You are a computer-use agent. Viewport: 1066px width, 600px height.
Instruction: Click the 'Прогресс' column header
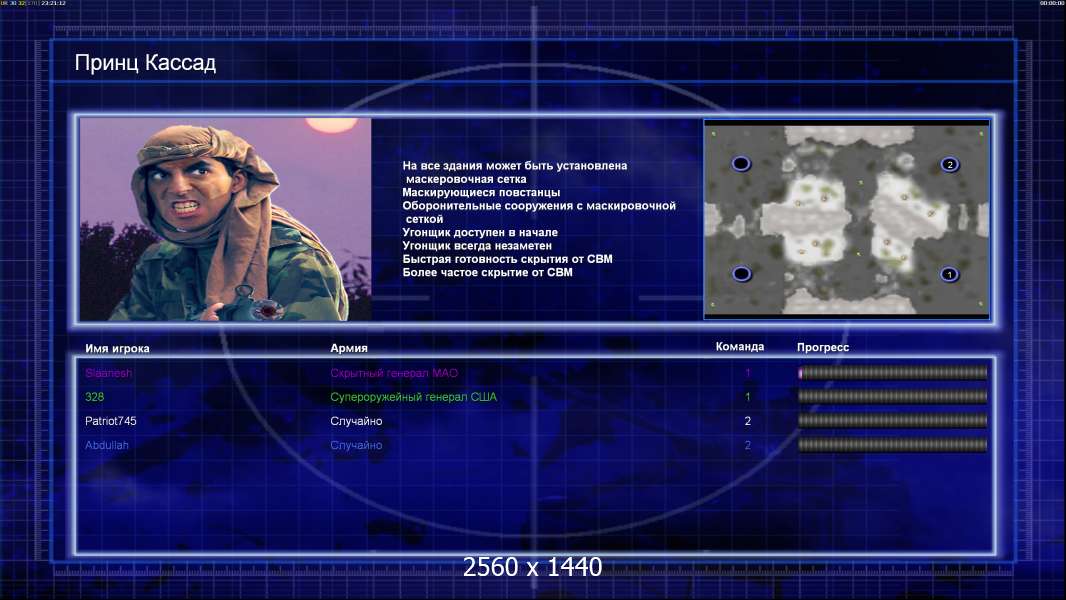pyautogui.click(x=823, y=347)
